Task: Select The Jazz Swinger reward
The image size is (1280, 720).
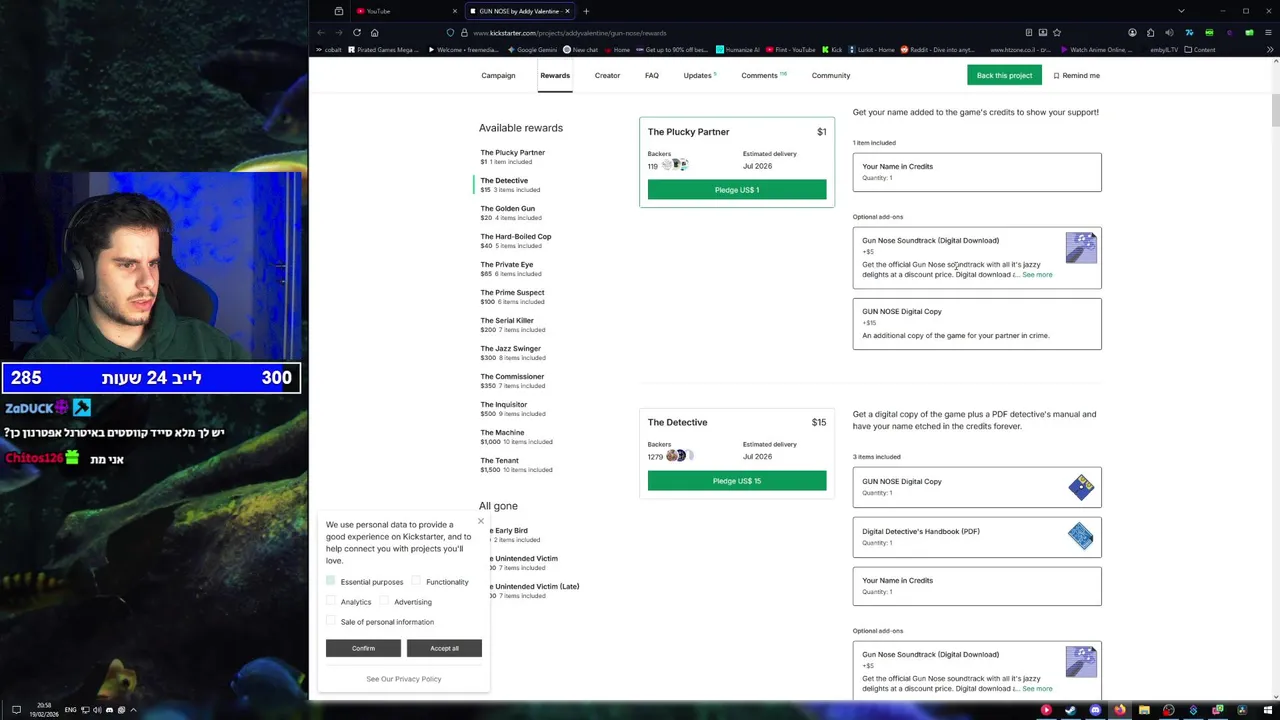Action: pyautogui.click(x=512, y=352)
